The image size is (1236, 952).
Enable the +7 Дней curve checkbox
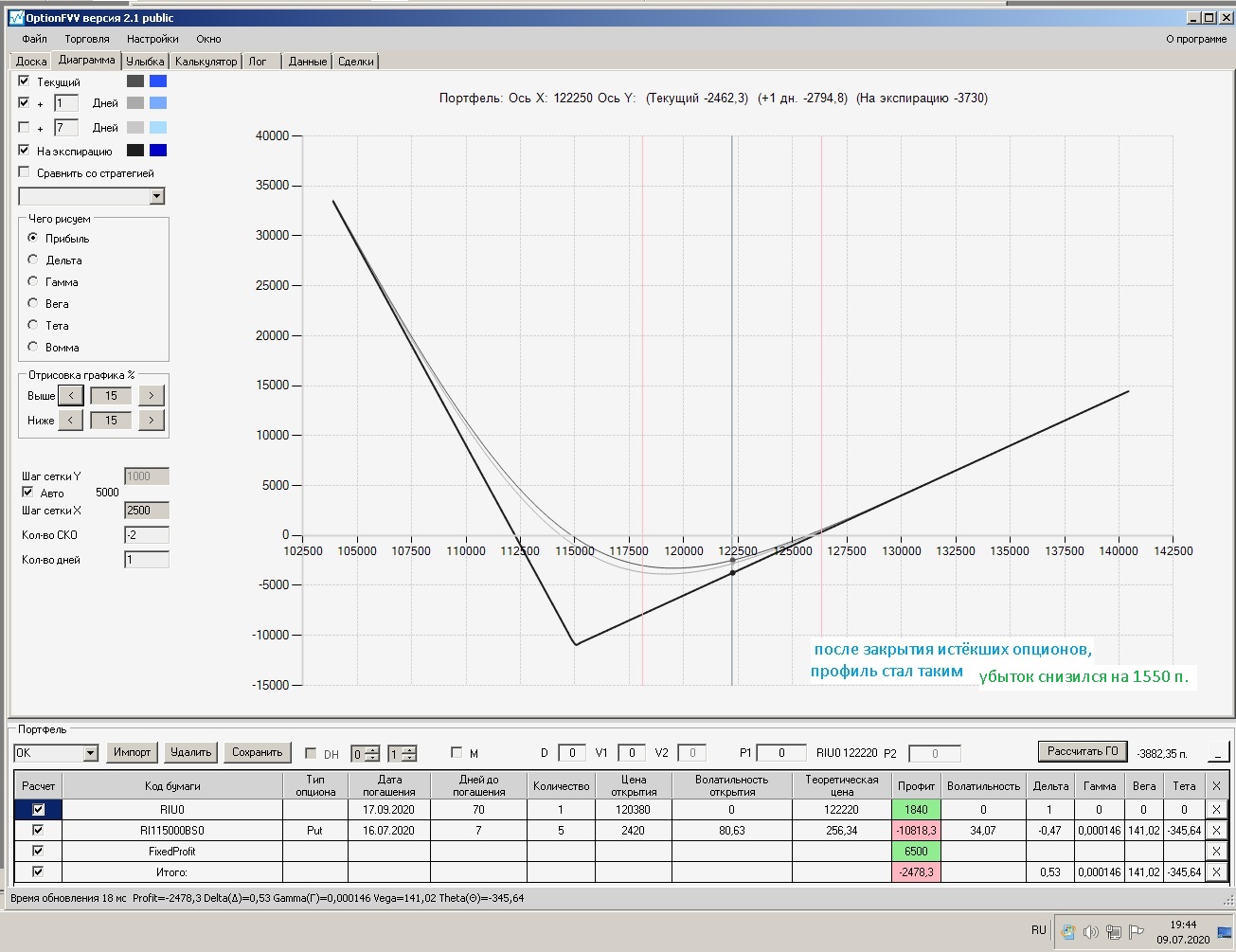click(25, 127)
